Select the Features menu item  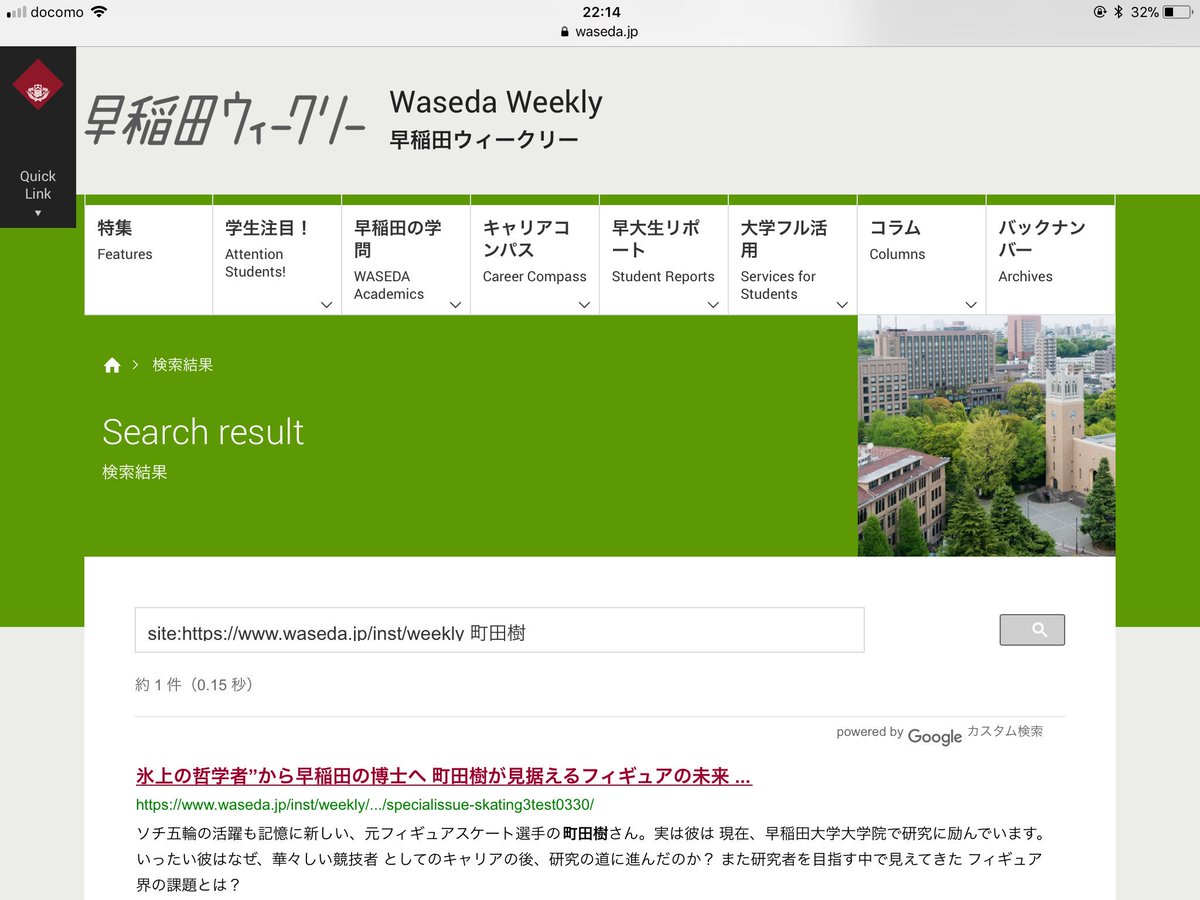(x=148, y=260)
